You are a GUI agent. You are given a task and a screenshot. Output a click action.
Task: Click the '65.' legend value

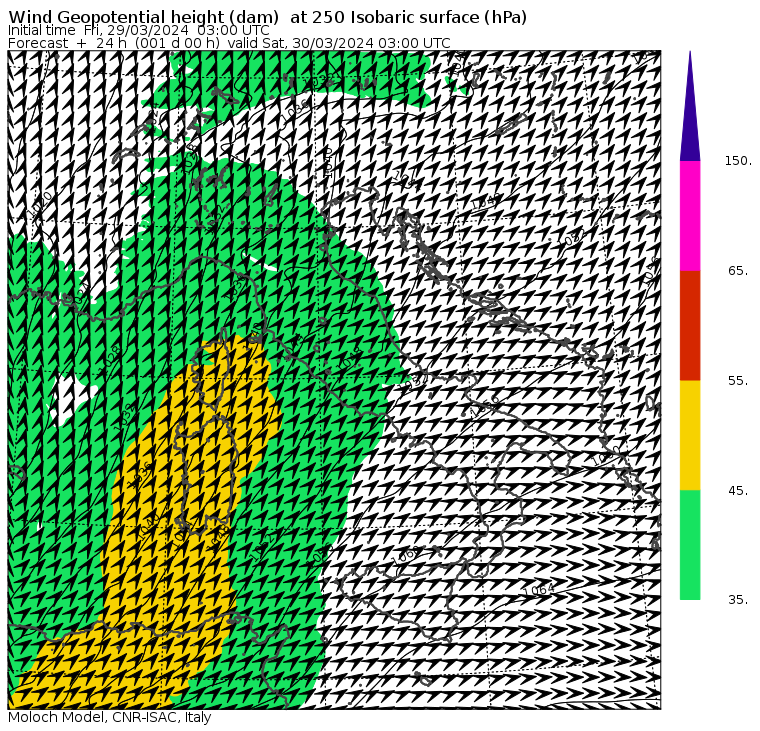point(738,270)
